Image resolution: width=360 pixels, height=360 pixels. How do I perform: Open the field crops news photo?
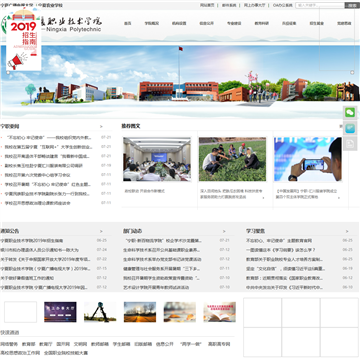click(233, 159)
